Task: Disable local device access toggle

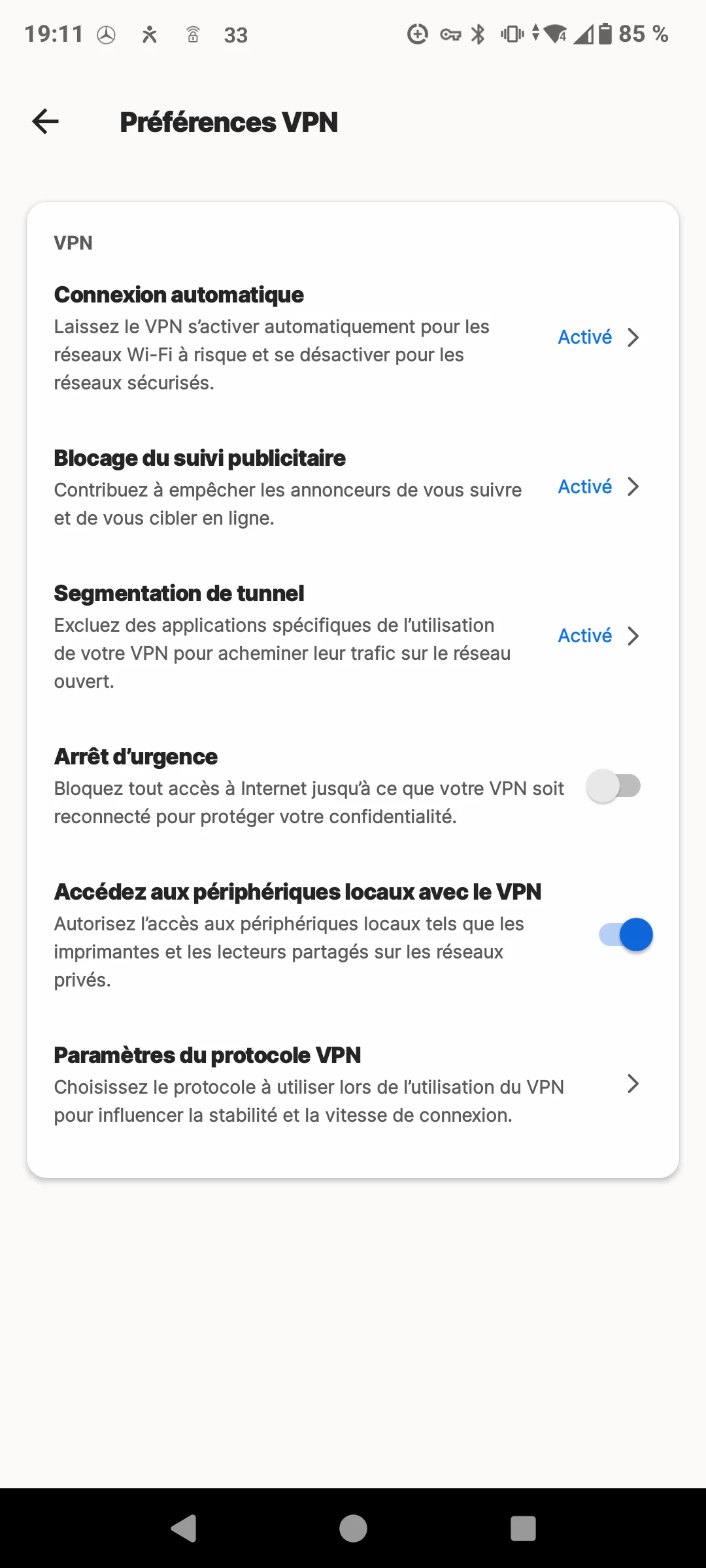Action: (x=626, y=935)
